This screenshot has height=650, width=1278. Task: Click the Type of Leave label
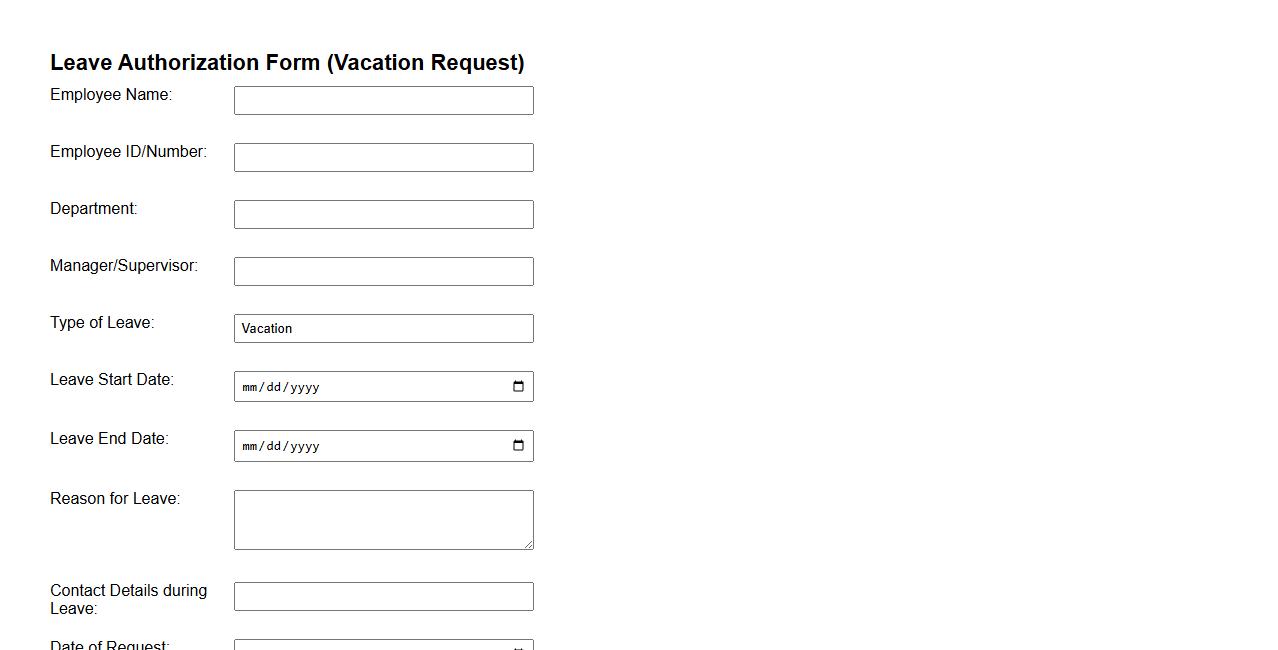[101, 322]
